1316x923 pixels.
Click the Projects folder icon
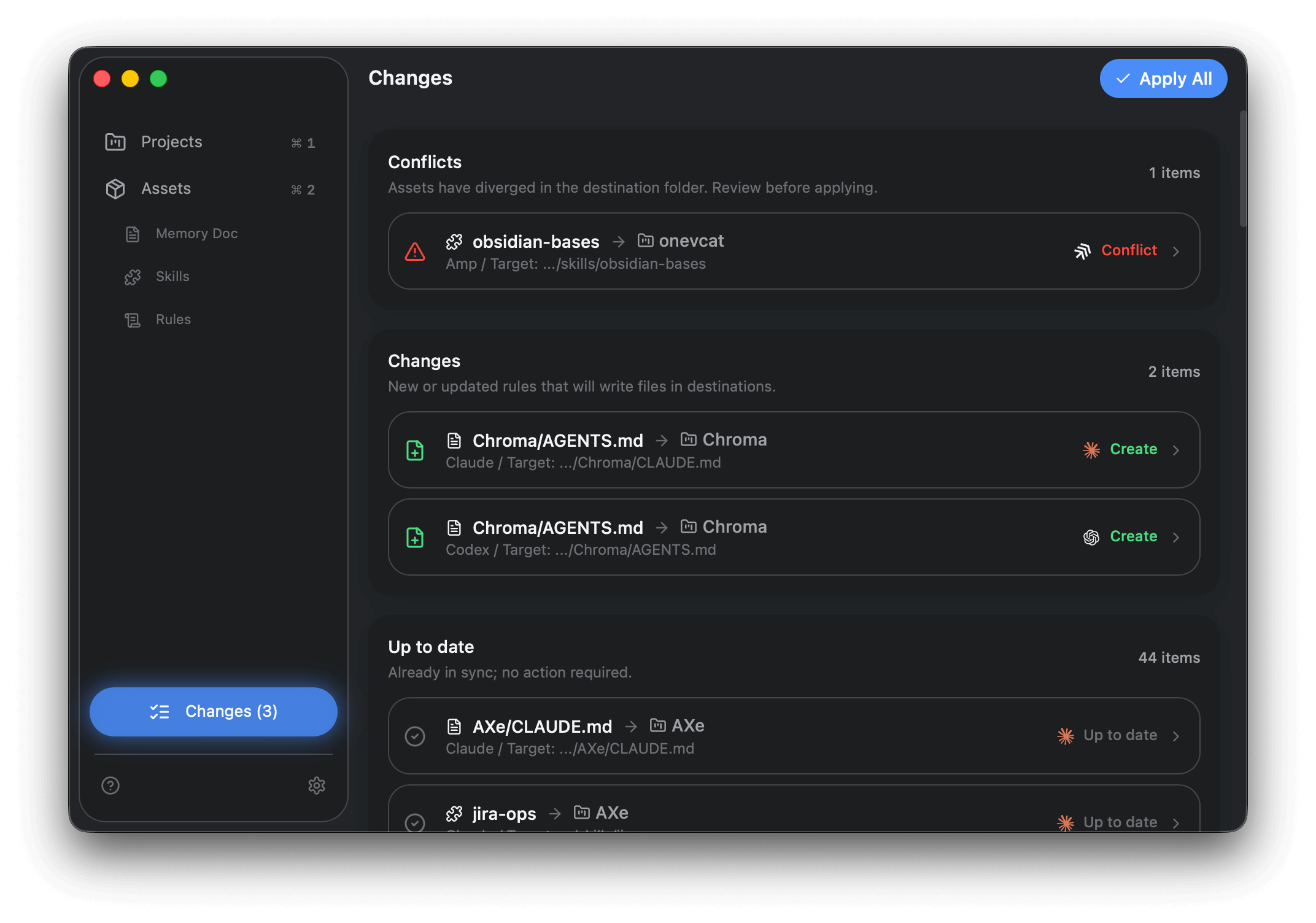(115, 142)
